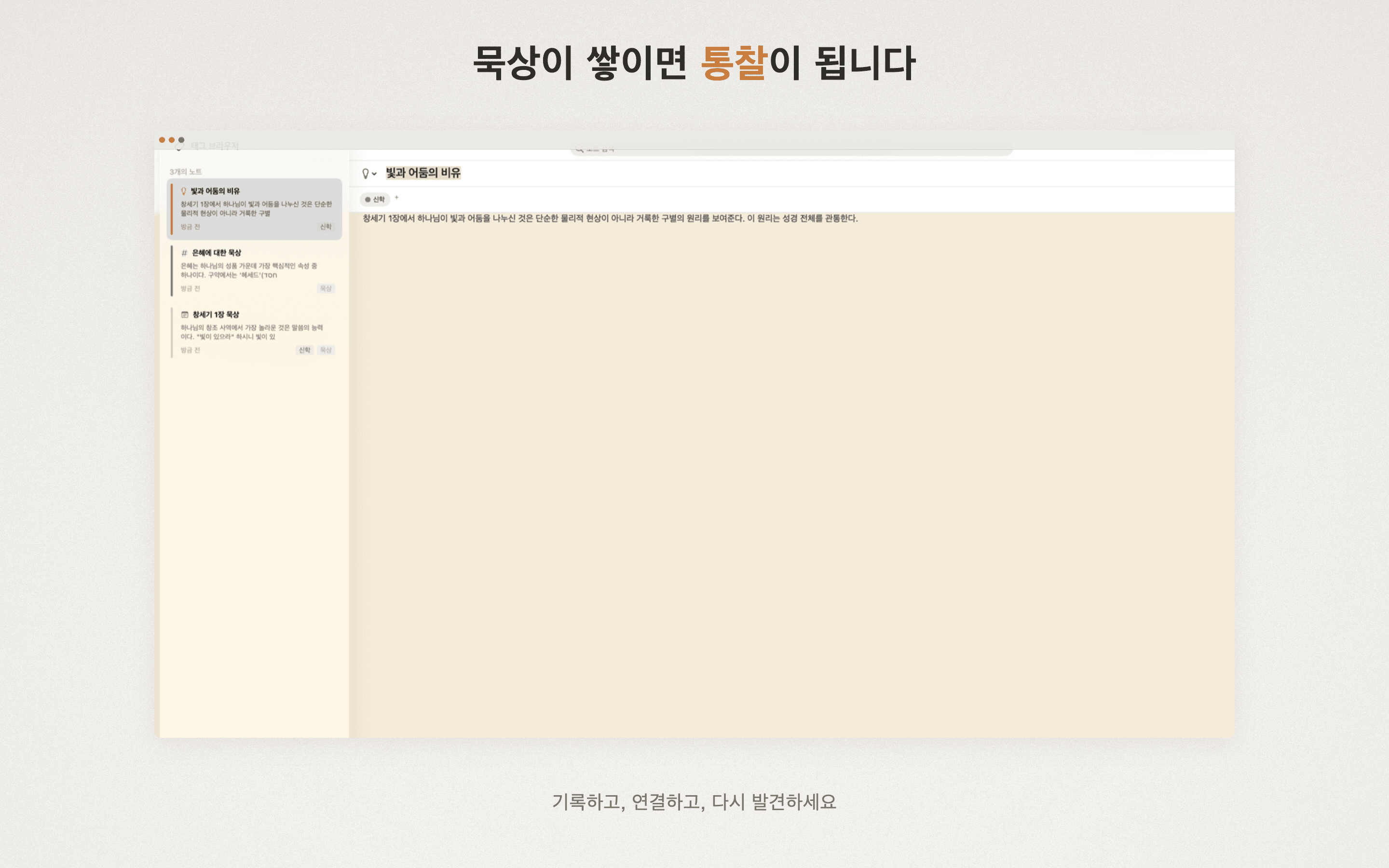
Task: Click the lightbulb icon on the 빛과 어둠의 비유 card
Action: [x=184, y=191]
